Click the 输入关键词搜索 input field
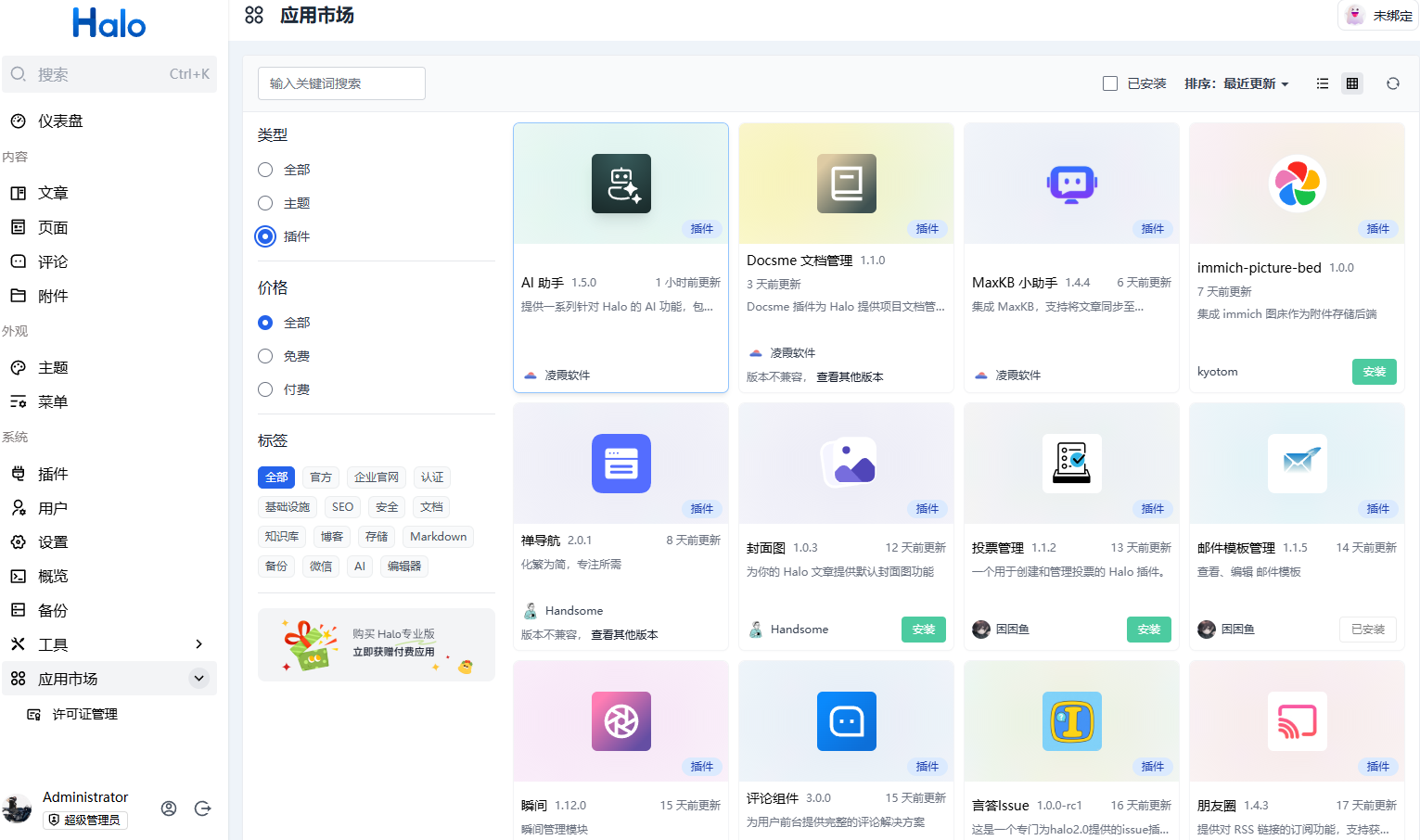The image size is (1420, 840). pos(341,83)
